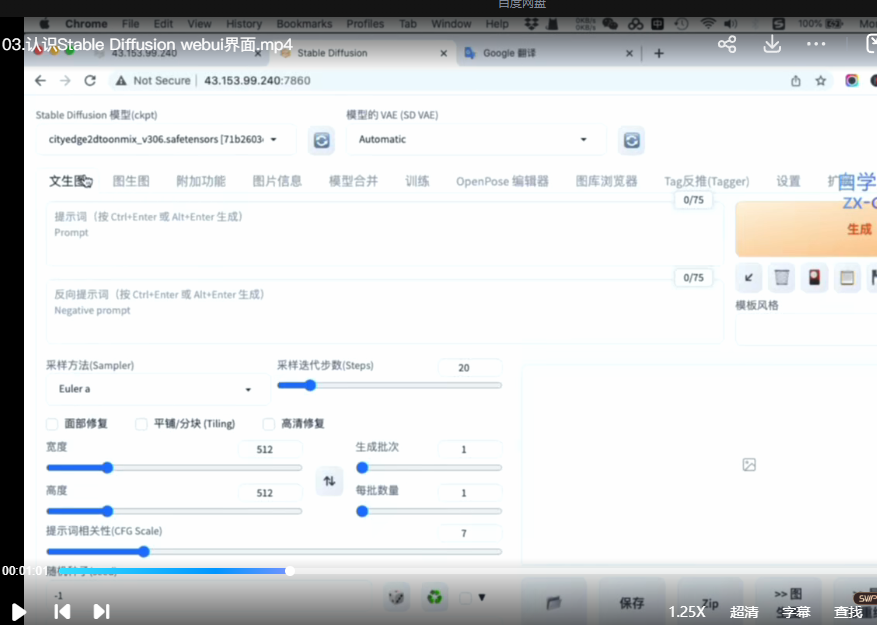877x625 pixels.
Task: Switch to the 图生图 tab
Action: pos(131,181)
